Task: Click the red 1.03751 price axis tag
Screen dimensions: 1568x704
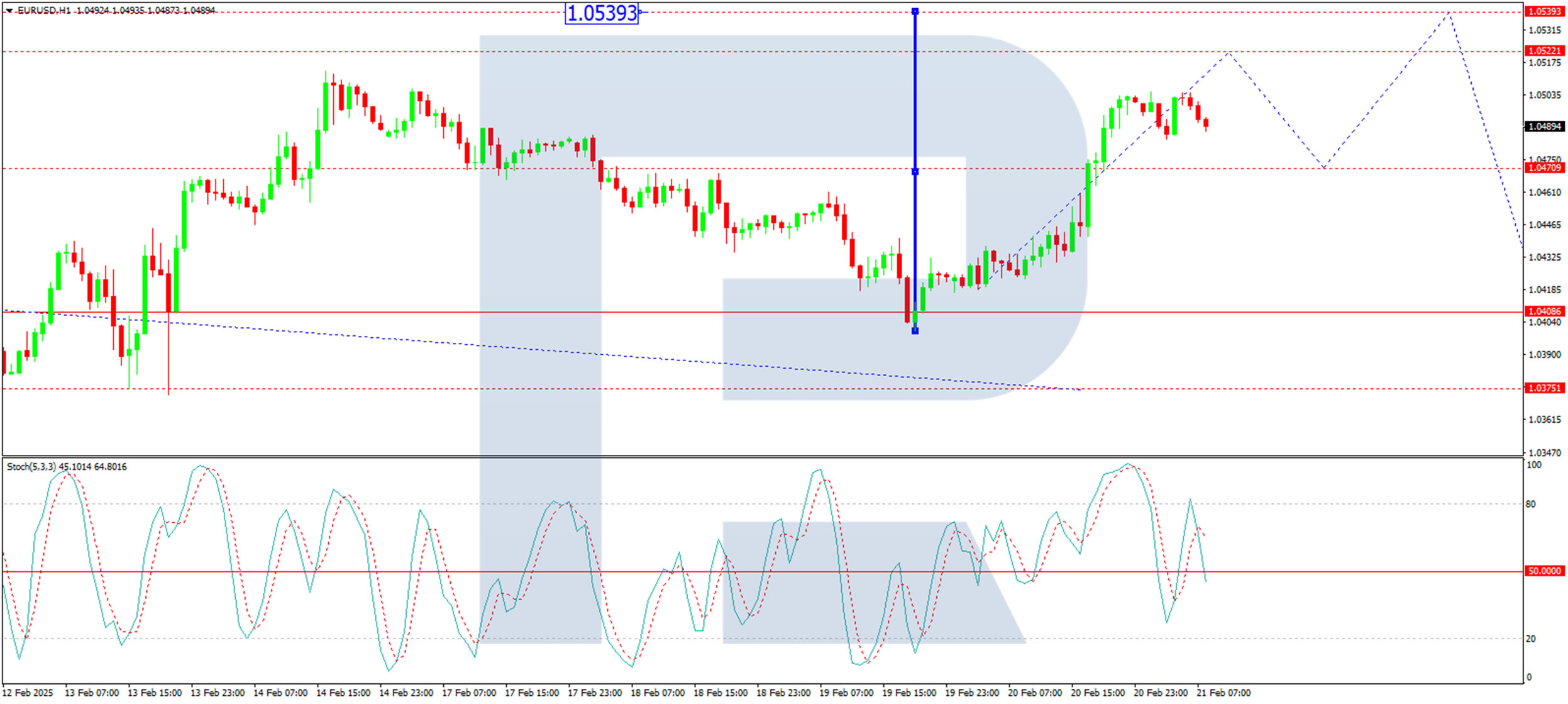Action: [1544, 388]
